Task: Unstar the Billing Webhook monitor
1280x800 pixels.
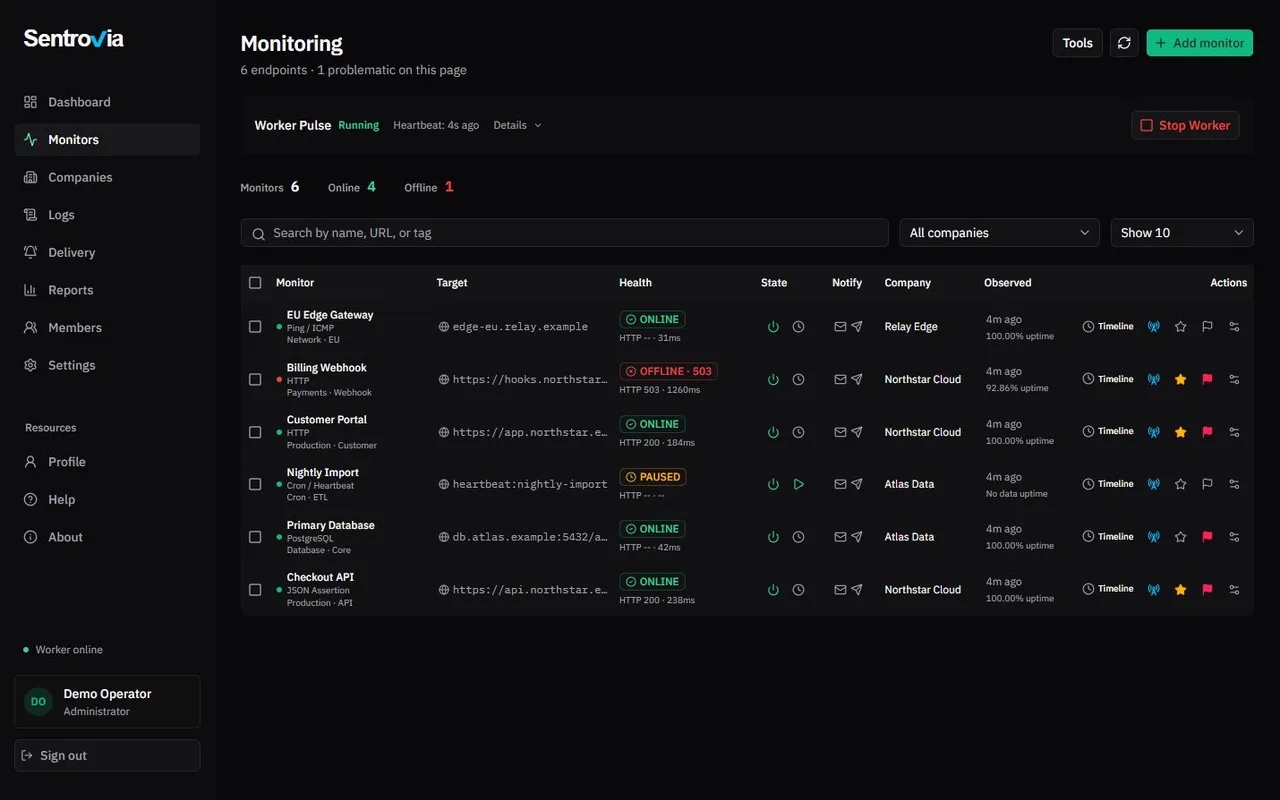Action: [1180, 380]
